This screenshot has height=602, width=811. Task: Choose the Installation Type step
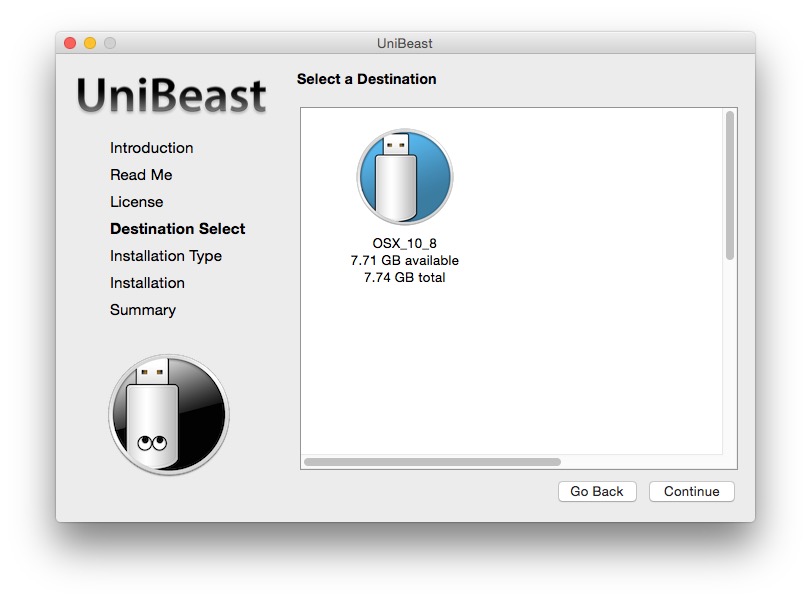click(x=165, y=256)
